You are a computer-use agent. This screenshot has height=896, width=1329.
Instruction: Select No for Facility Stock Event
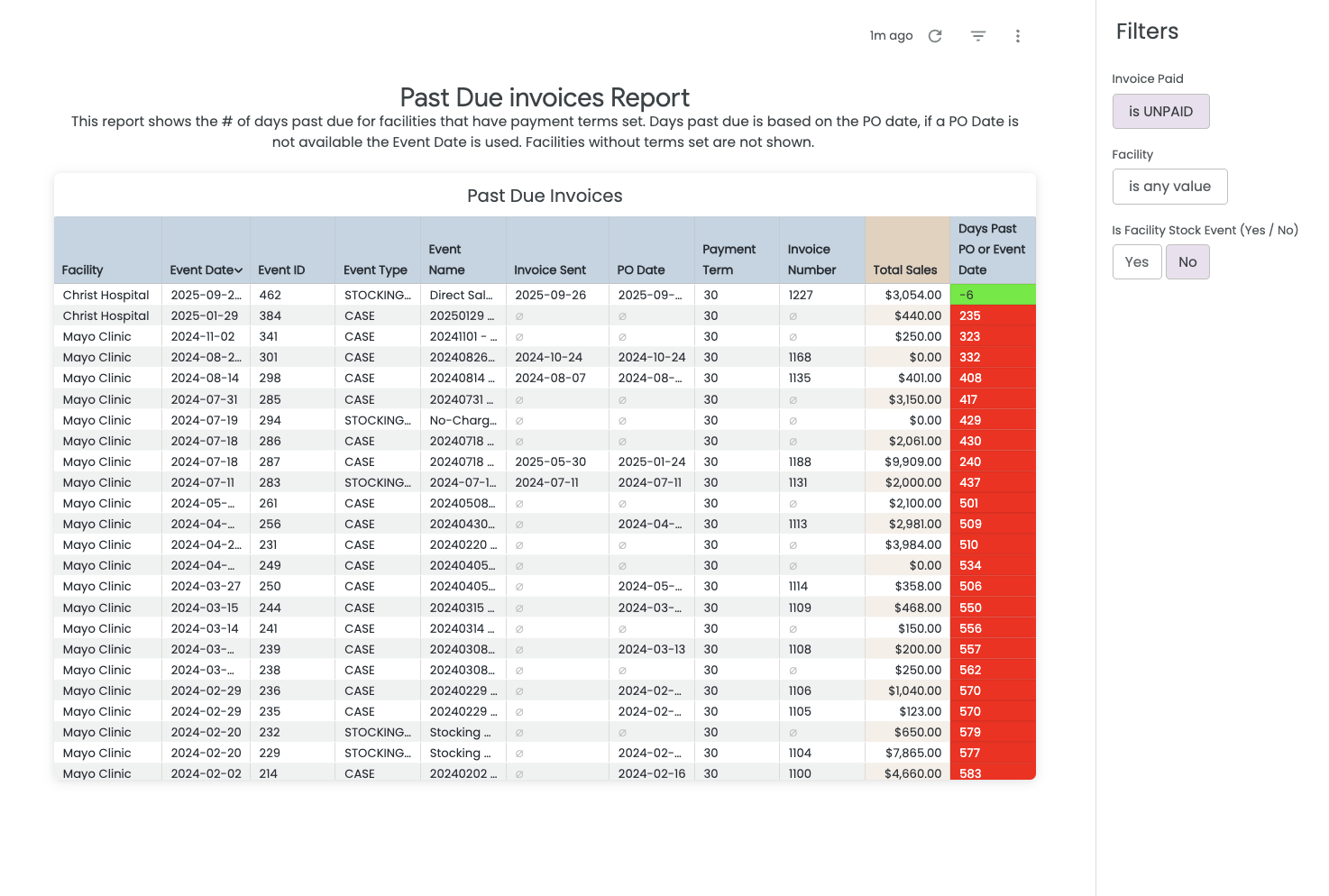pos(1187,262)
